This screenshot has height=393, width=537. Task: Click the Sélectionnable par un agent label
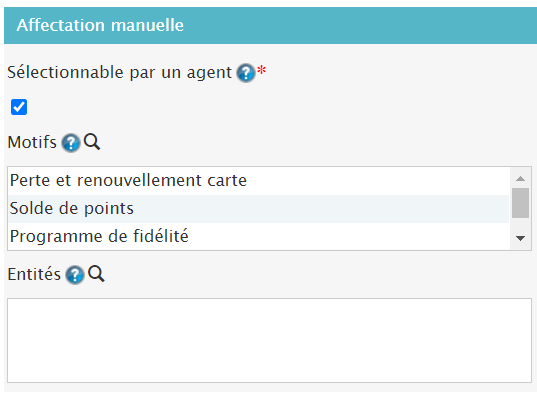point(119,73)
